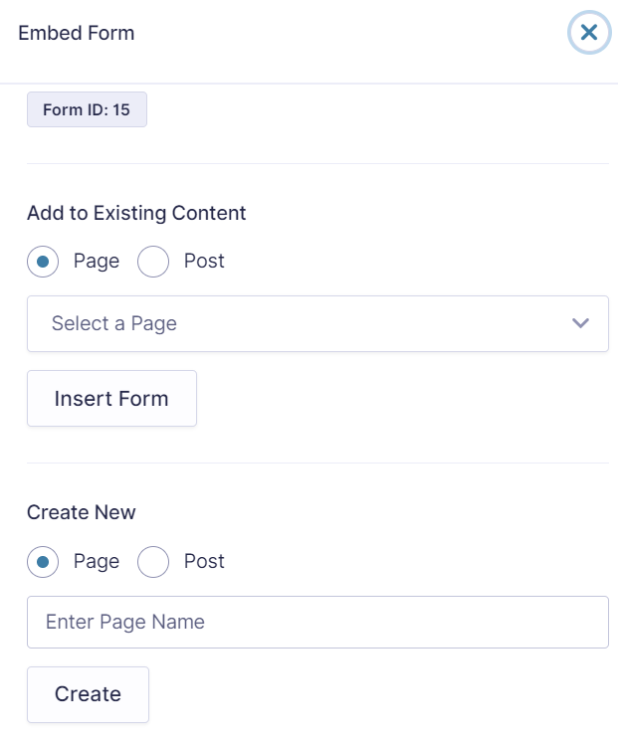Viewport: 618px width, 742px height.
Task: Click the chevron arrow in the Select a Page box
Action: 581,323
